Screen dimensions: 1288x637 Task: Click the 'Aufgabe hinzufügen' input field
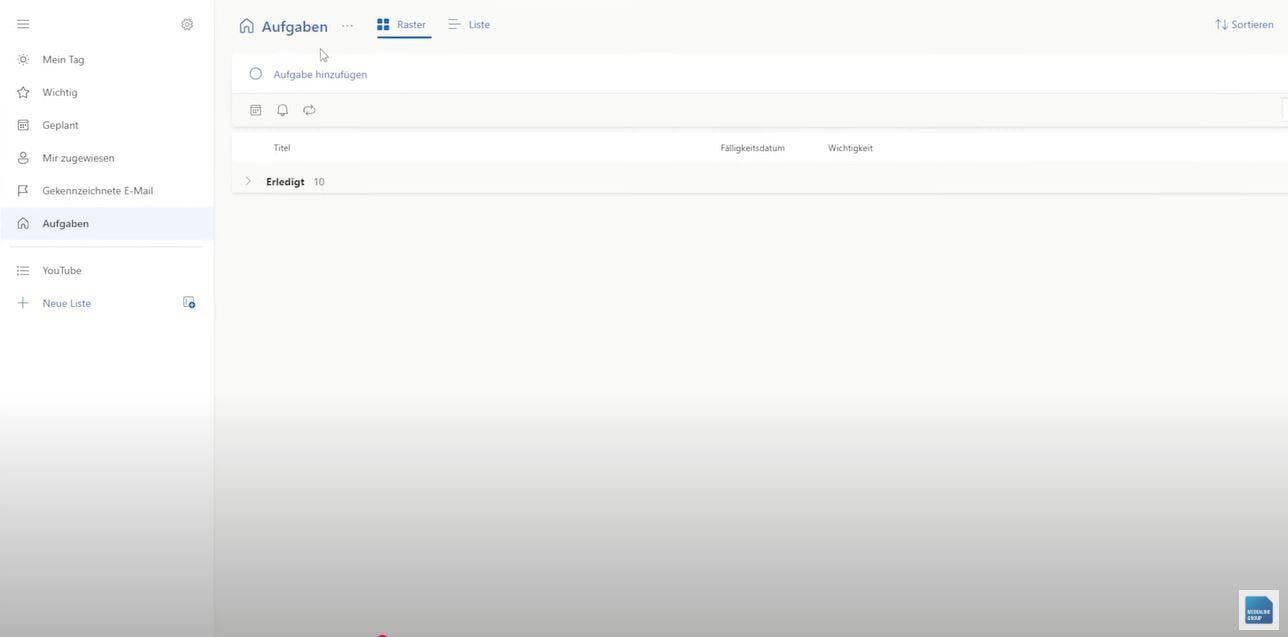pyautogui.click(x=318, y=72)
